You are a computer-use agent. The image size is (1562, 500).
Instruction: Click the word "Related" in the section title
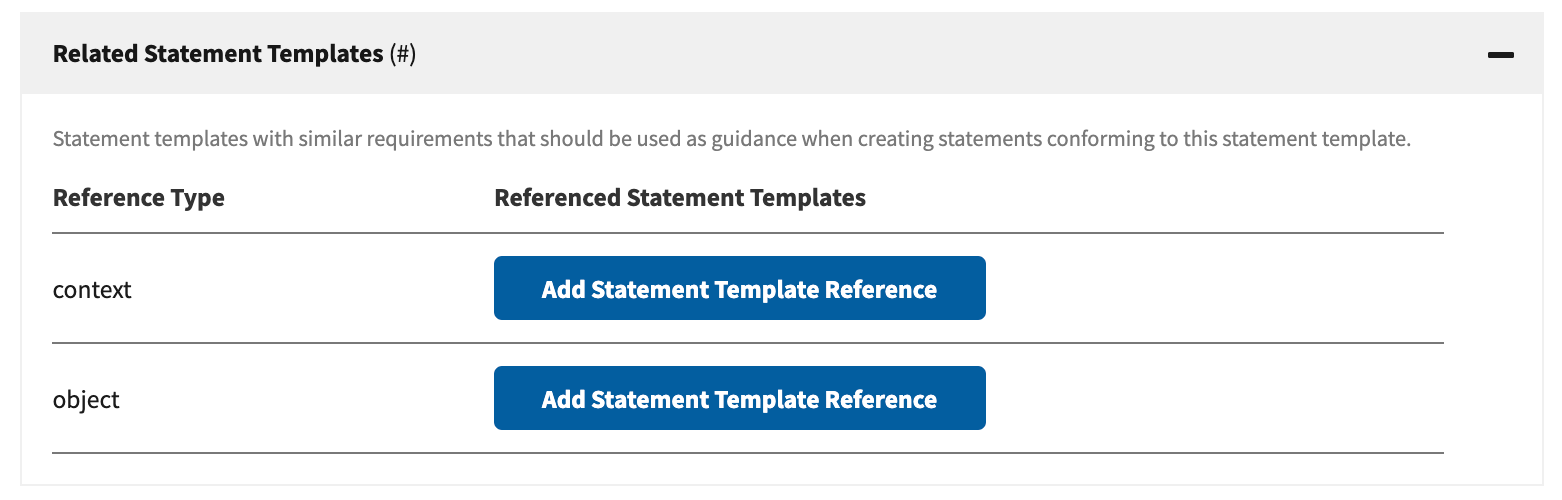pos(94,54)
